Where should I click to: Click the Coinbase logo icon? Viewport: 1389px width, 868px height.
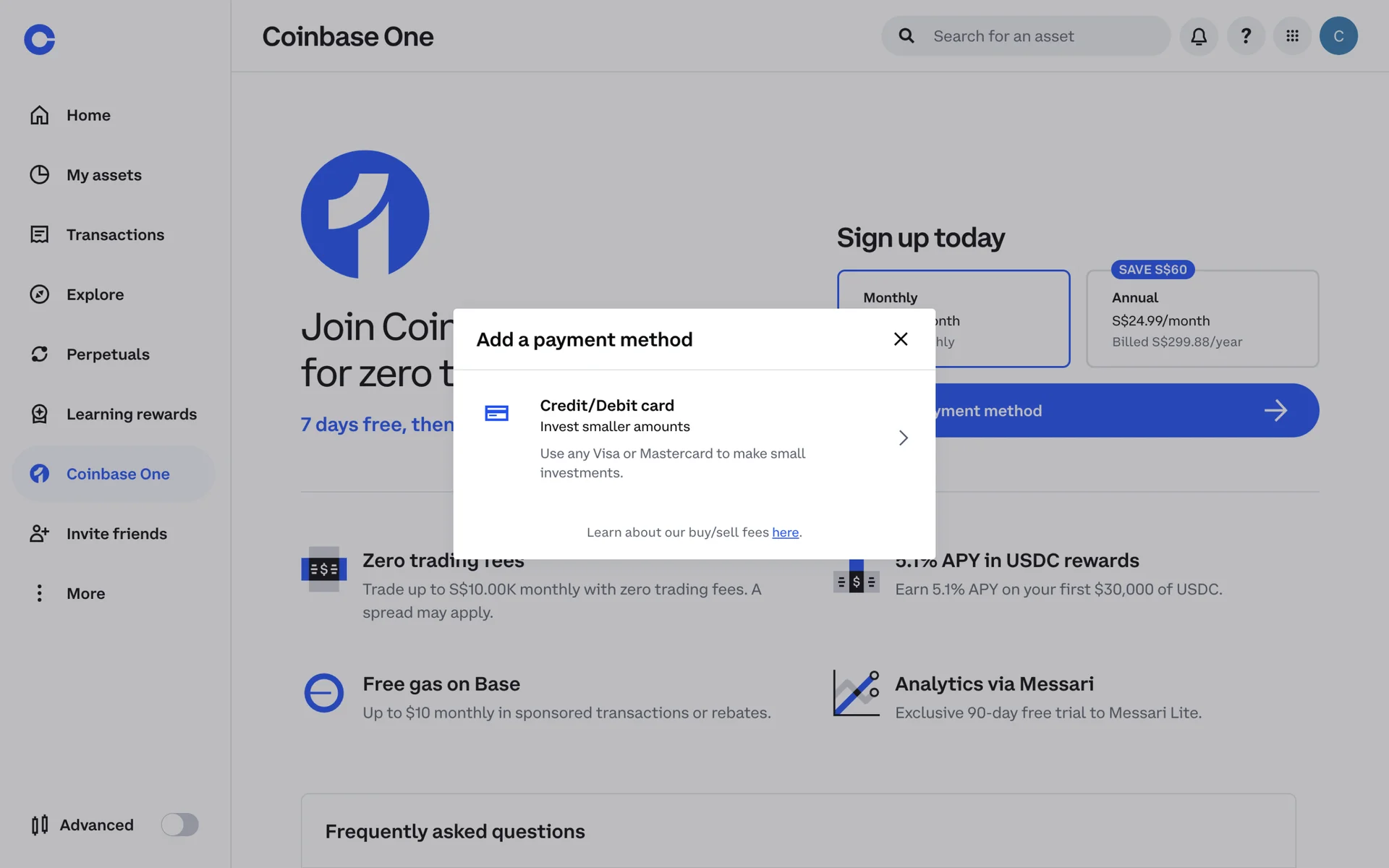coord(39,39)
